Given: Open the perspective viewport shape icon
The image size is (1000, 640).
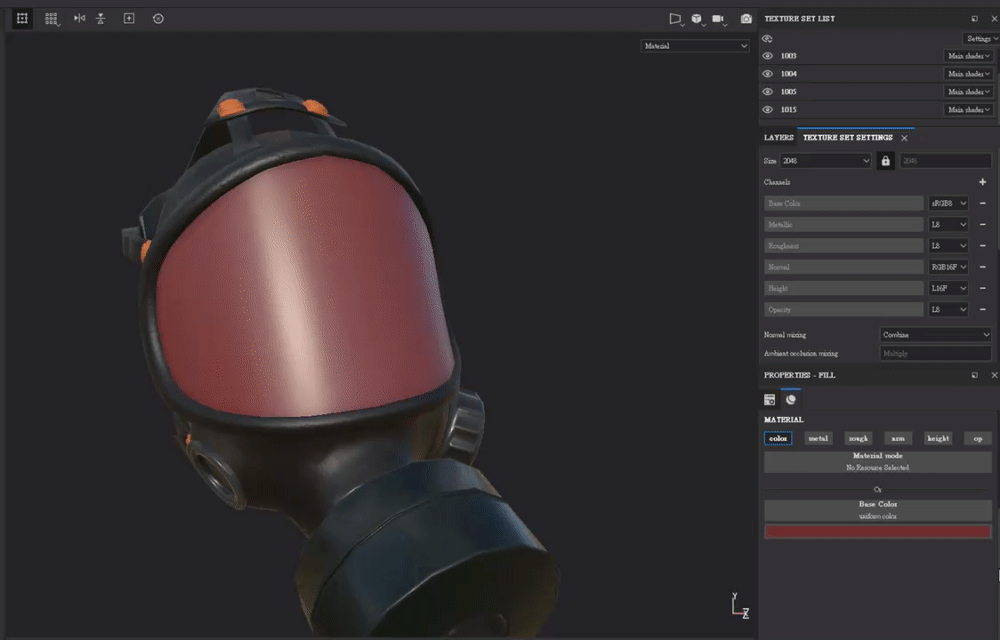Looking at the screenshot, I should pos(675,19).
